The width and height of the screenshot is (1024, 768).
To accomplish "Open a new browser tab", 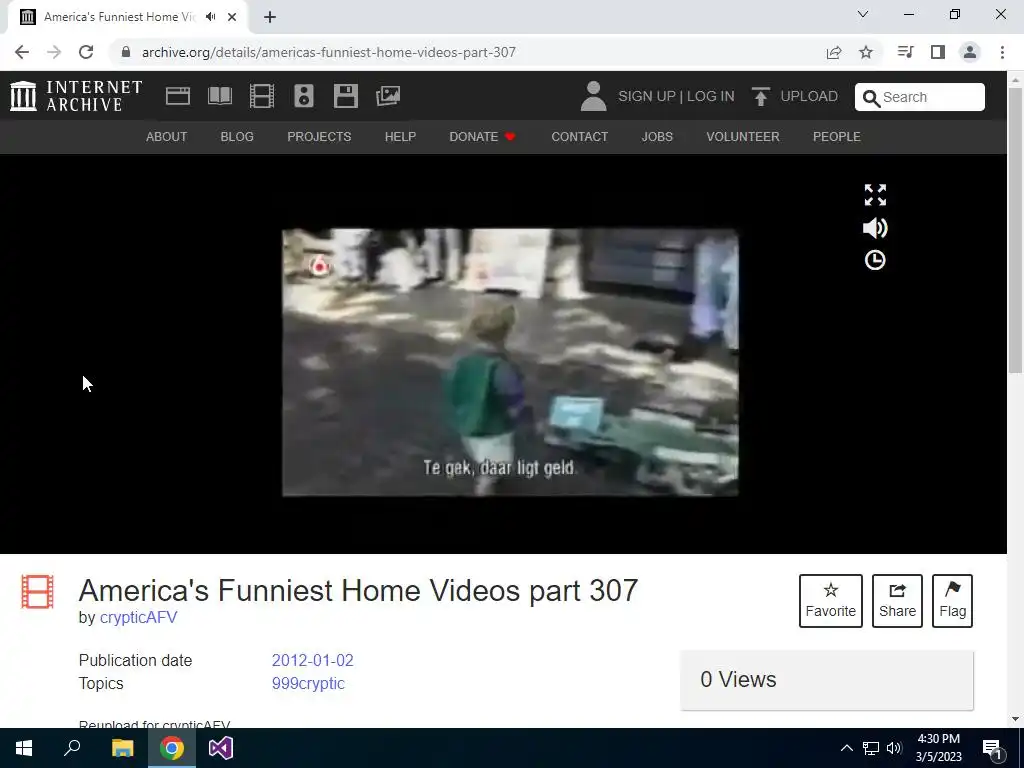I will coord(270,17).
